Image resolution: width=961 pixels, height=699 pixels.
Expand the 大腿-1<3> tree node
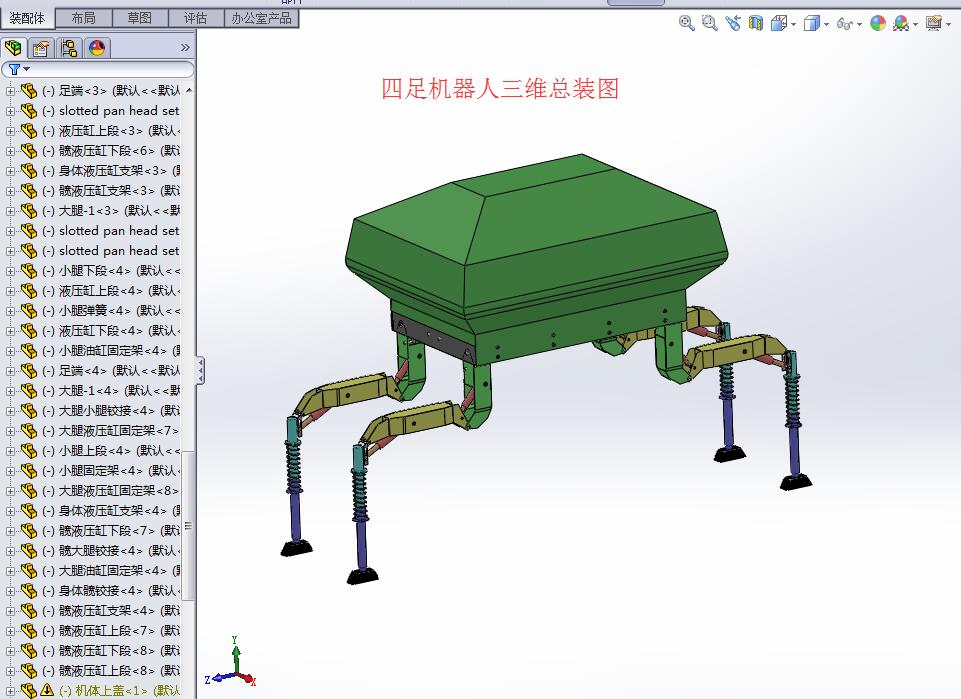pyautogui.click(x=10, y=211)
